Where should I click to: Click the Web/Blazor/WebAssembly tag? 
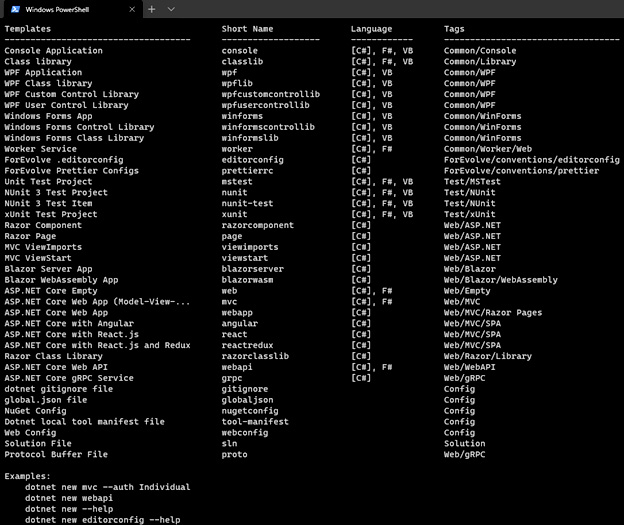point(501,280)
